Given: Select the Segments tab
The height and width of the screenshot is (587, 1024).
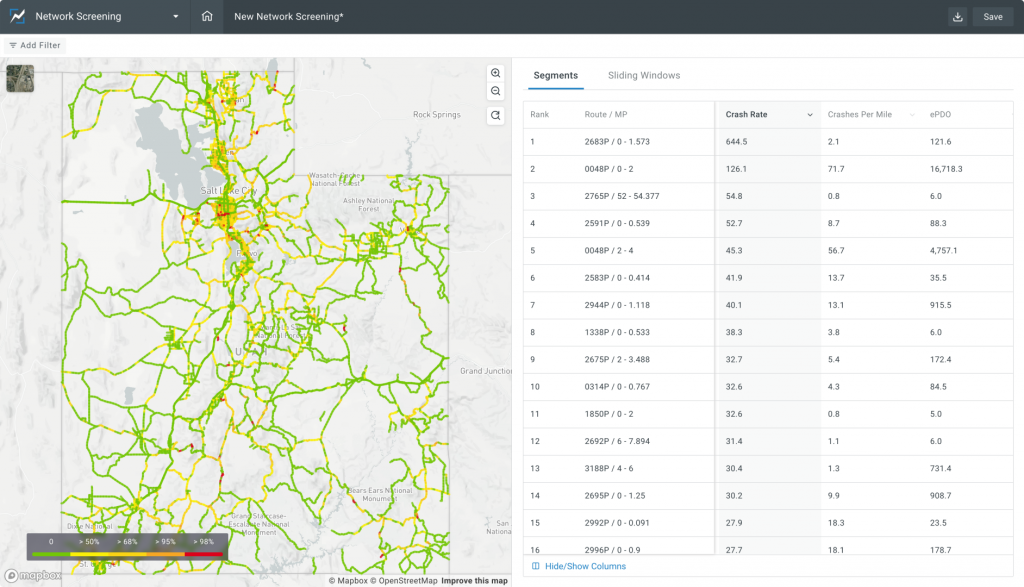Looking at the screenshot, I should point(555,76).
